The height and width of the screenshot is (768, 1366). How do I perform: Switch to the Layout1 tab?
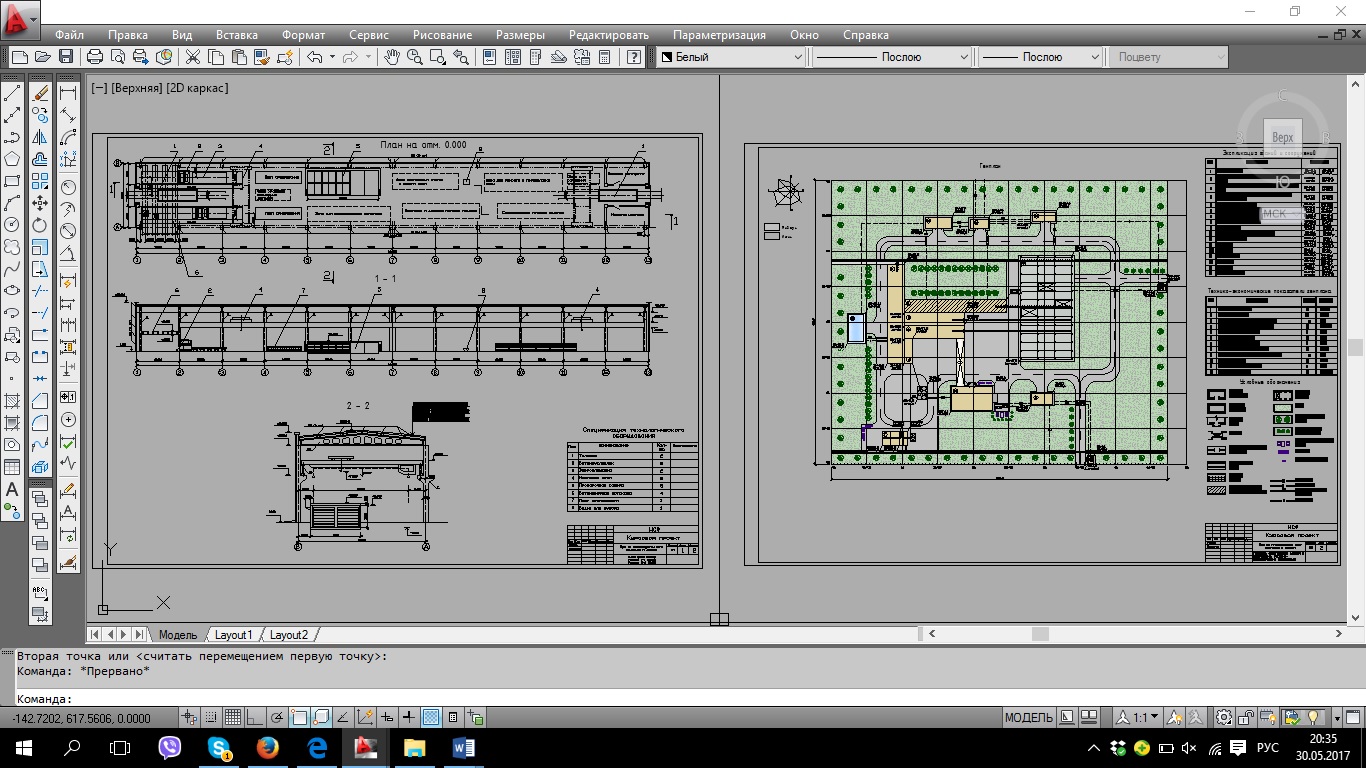(x=234, y=635)
